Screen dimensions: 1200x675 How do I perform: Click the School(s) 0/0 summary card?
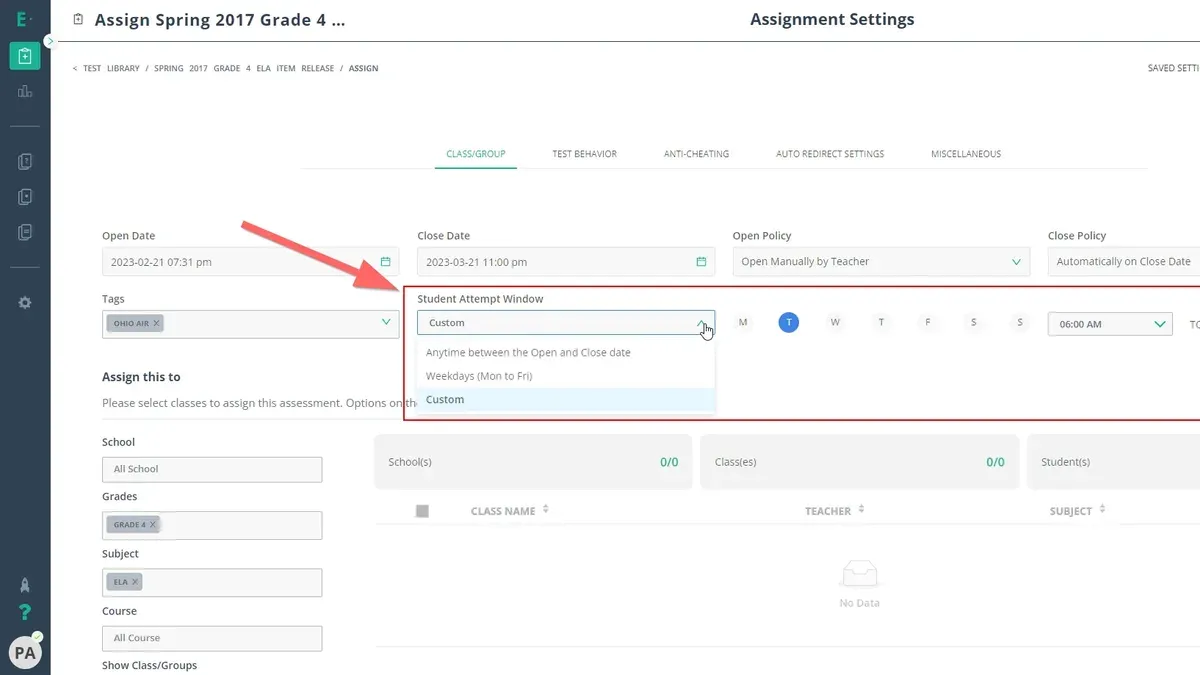pyautogui.click(x=533, y=462)
